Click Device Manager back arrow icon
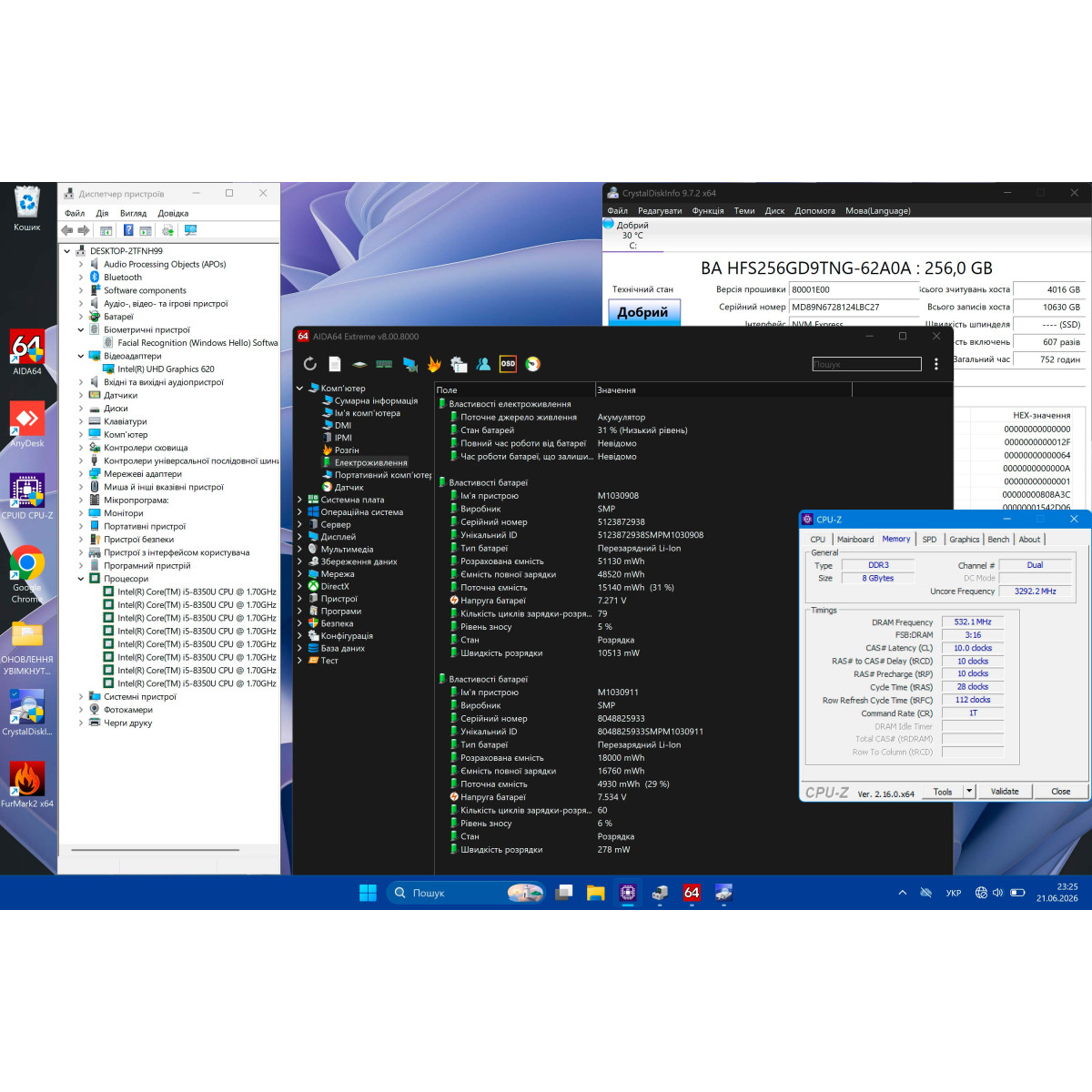1092x1092 pixels. coord(66,230)
